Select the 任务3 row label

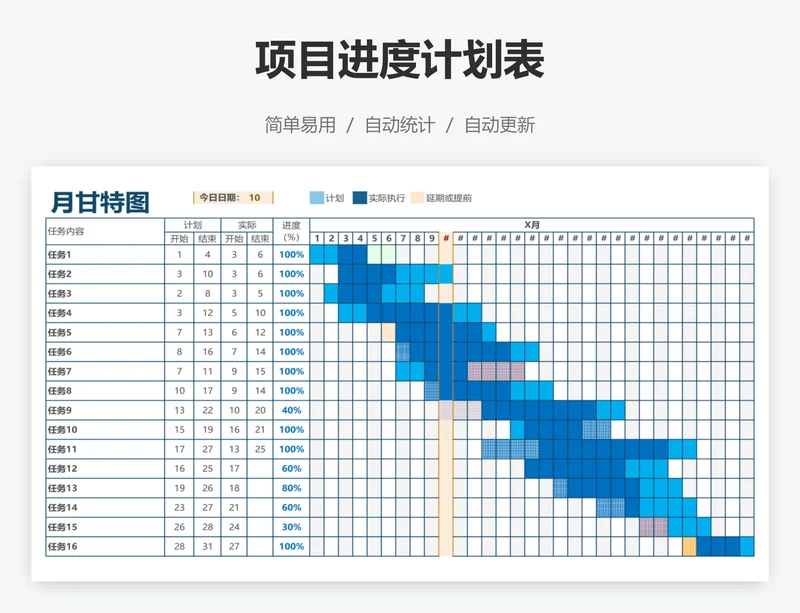(105, 293)
